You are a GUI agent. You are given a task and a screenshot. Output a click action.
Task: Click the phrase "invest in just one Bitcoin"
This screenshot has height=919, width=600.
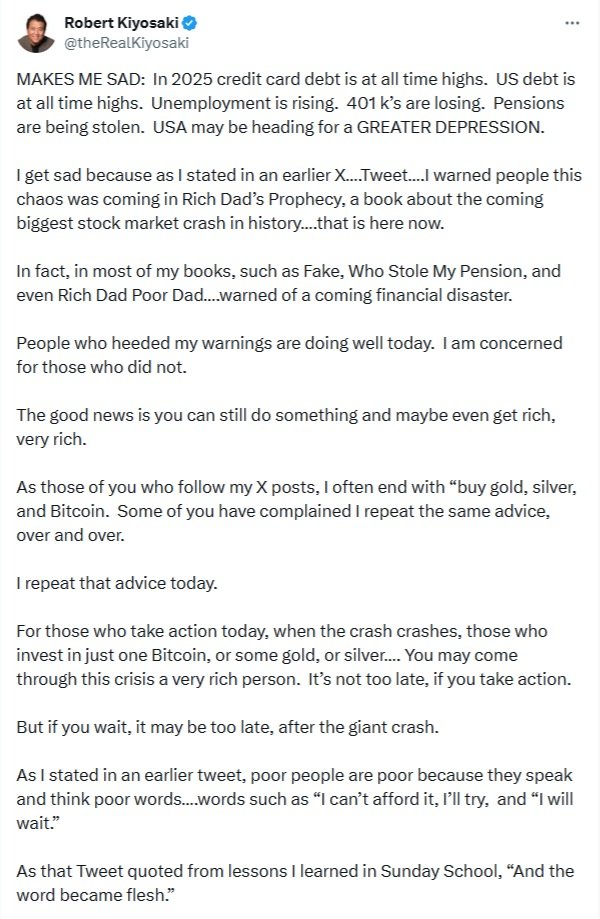tap(112, 655)
